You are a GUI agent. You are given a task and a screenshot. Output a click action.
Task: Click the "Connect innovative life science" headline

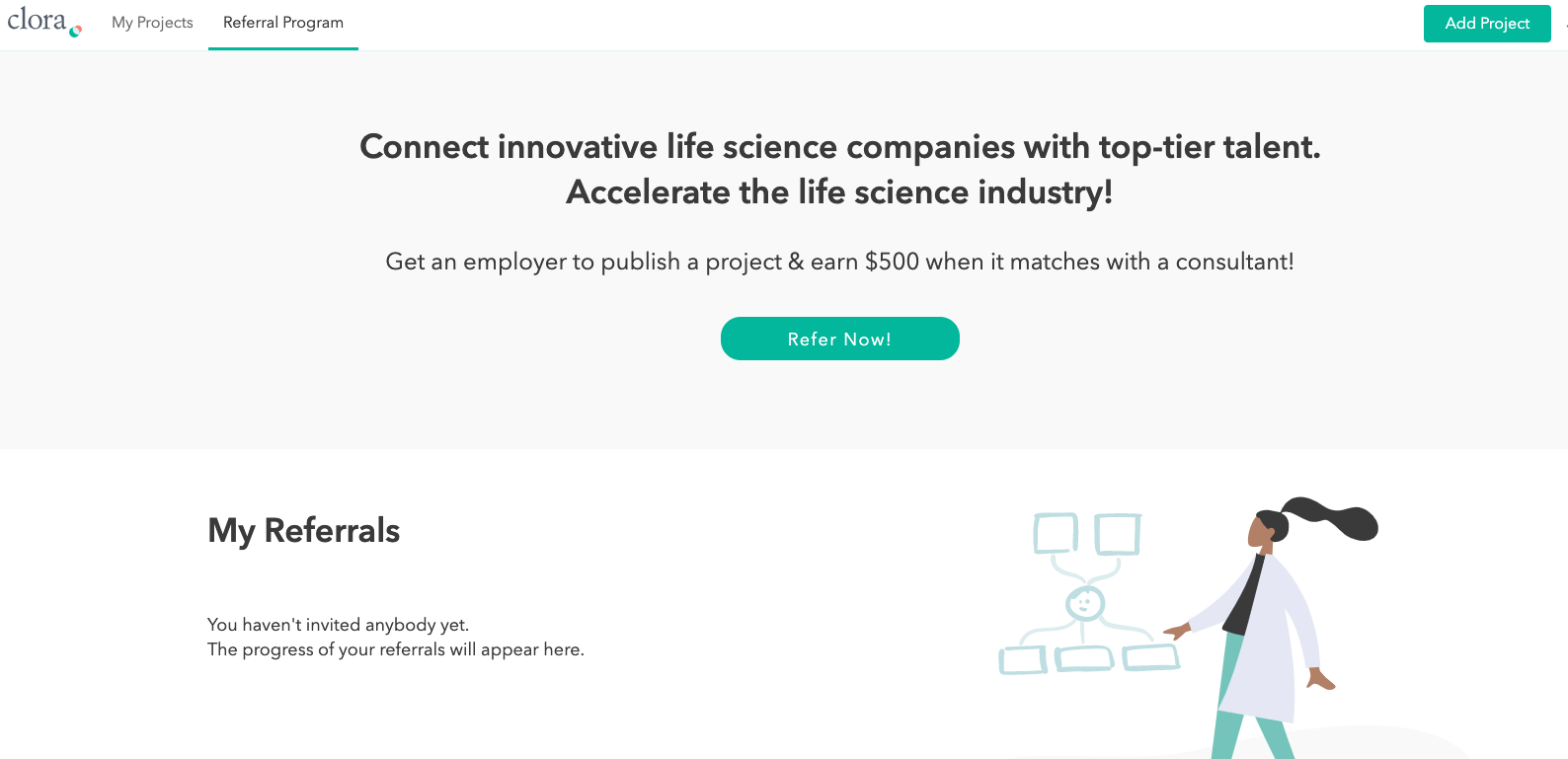[x=840, y=147]
